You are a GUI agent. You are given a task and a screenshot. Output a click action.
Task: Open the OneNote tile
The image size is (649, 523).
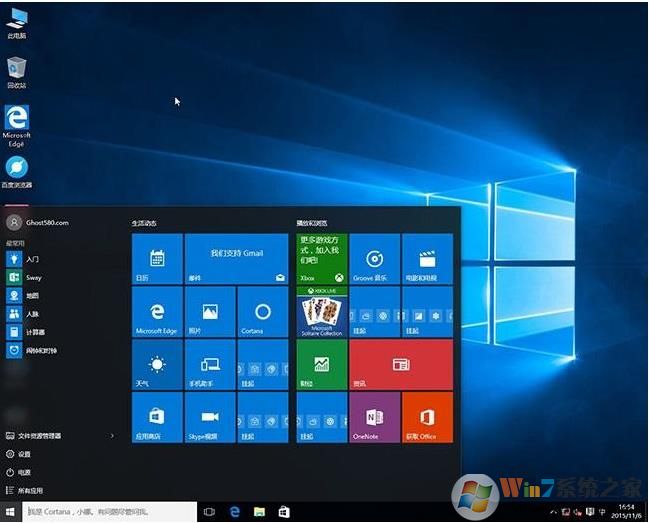click(x=374, y=417)
